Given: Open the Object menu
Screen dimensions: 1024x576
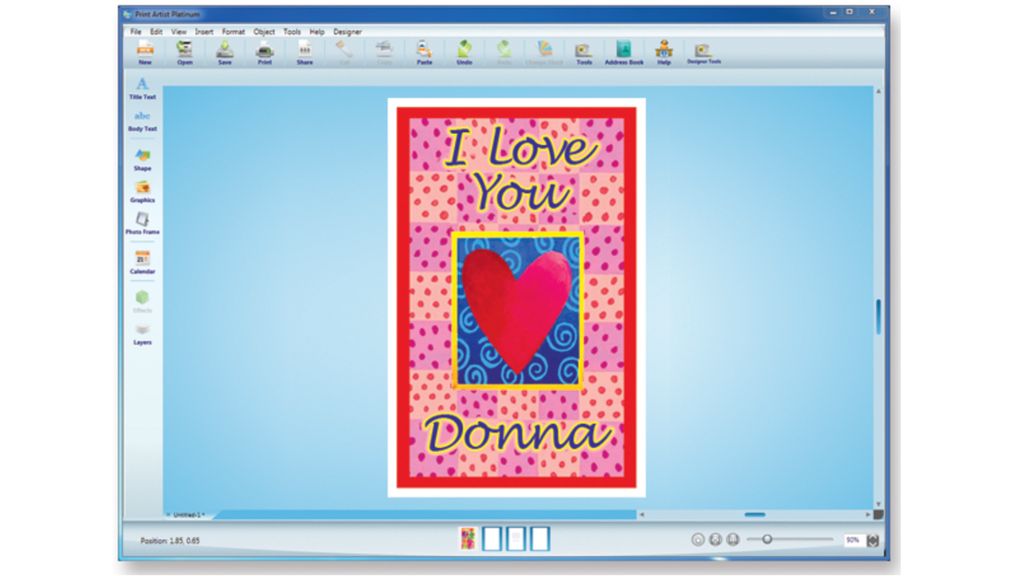Looking at the screenshot, I should point(264,31).
